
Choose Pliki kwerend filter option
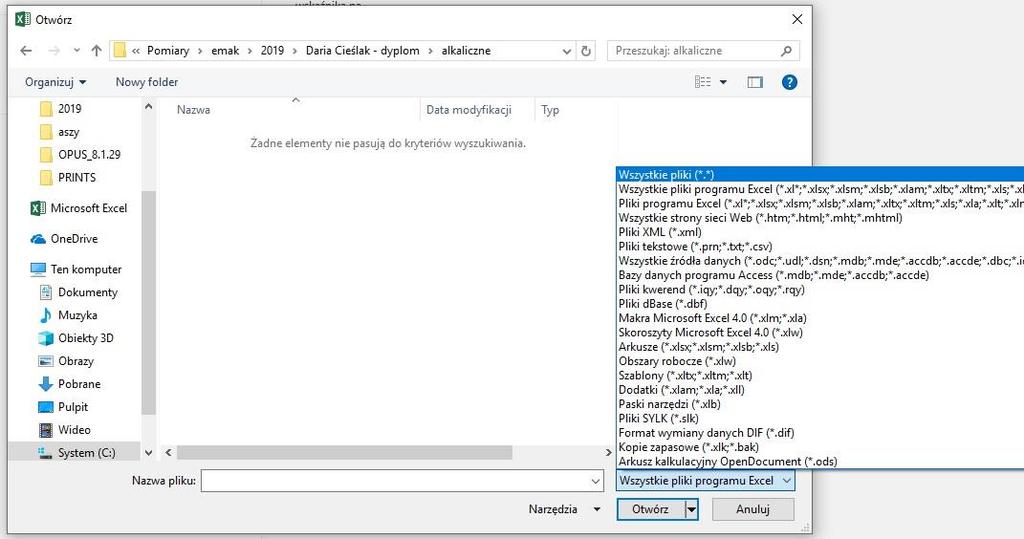(820, 289)
